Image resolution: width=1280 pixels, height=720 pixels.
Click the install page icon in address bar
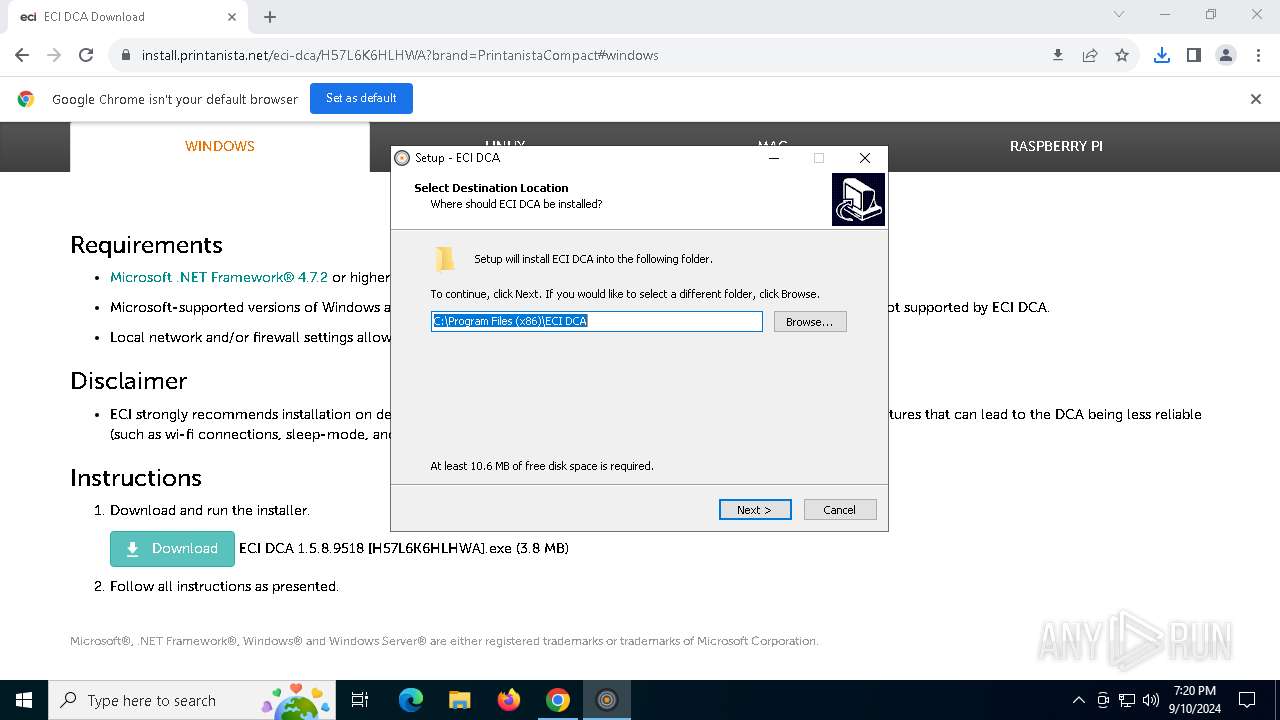pyautogui.click(x=1058, y=55)
